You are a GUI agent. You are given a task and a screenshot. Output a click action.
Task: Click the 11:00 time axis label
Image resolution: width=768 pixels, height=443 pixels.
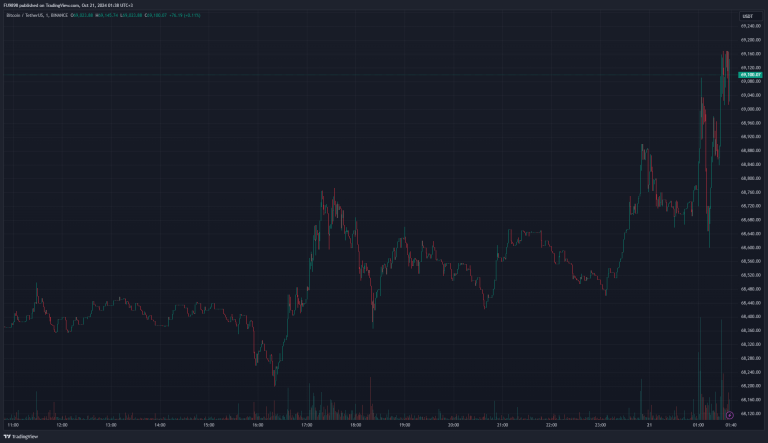[13, 425]
